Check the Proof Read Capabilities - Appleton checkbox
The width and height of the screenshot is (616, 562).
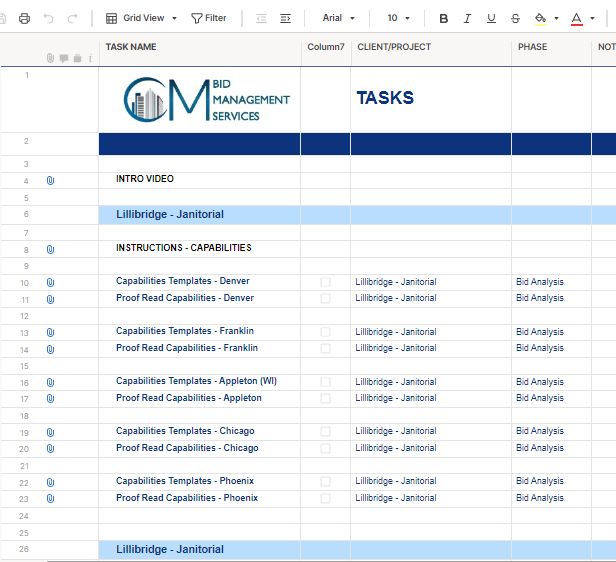point(325,398)
